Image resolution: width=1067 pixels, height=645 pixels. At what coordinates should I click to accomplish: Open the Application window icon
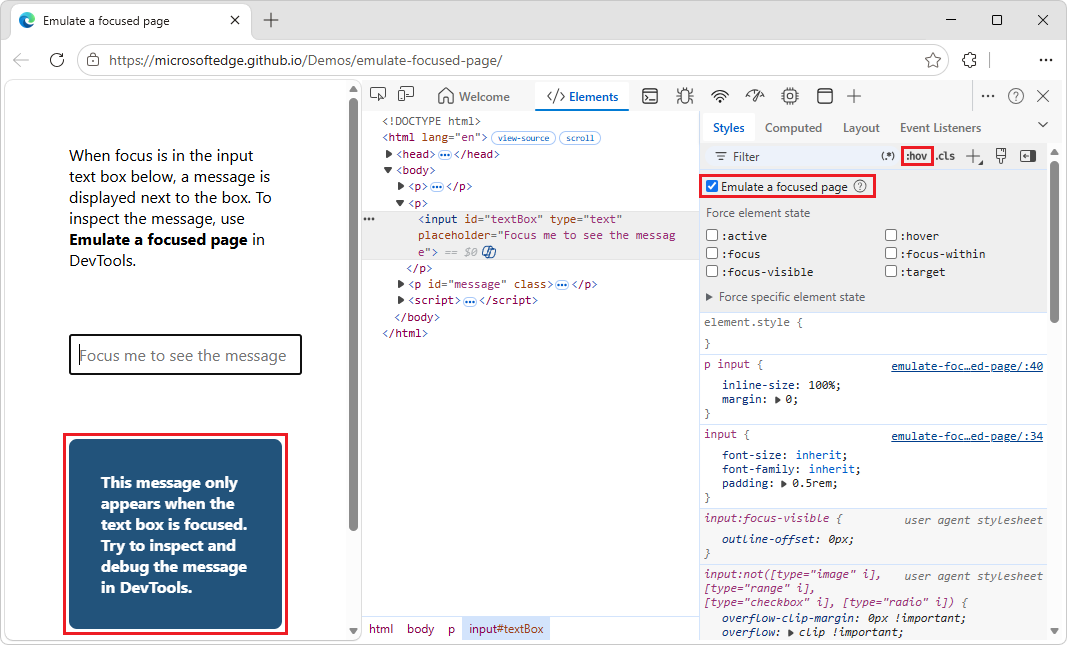(x=825, y=97)
